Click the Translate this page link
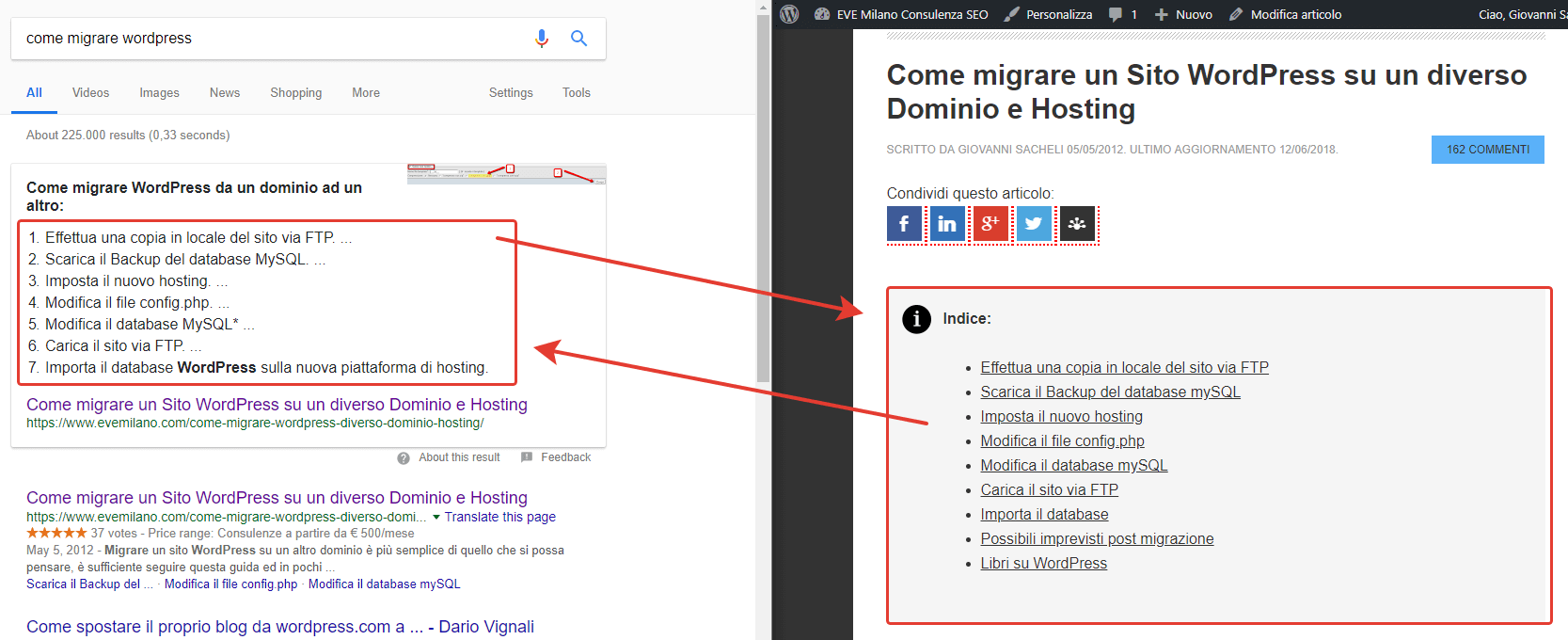This screenshot has width=1568, height=640. pyautogui.click(x=500, y=517)
